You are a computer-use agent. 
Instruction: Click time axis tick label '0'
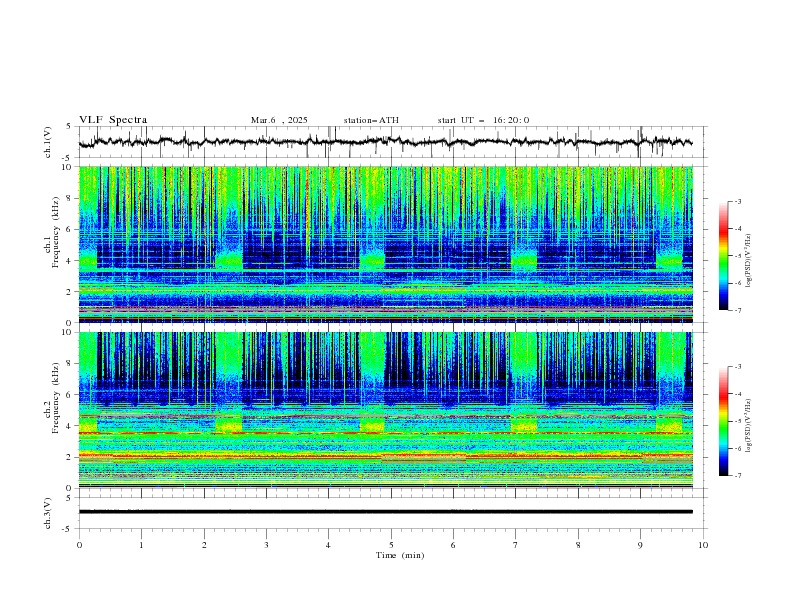tap(79, 545)
